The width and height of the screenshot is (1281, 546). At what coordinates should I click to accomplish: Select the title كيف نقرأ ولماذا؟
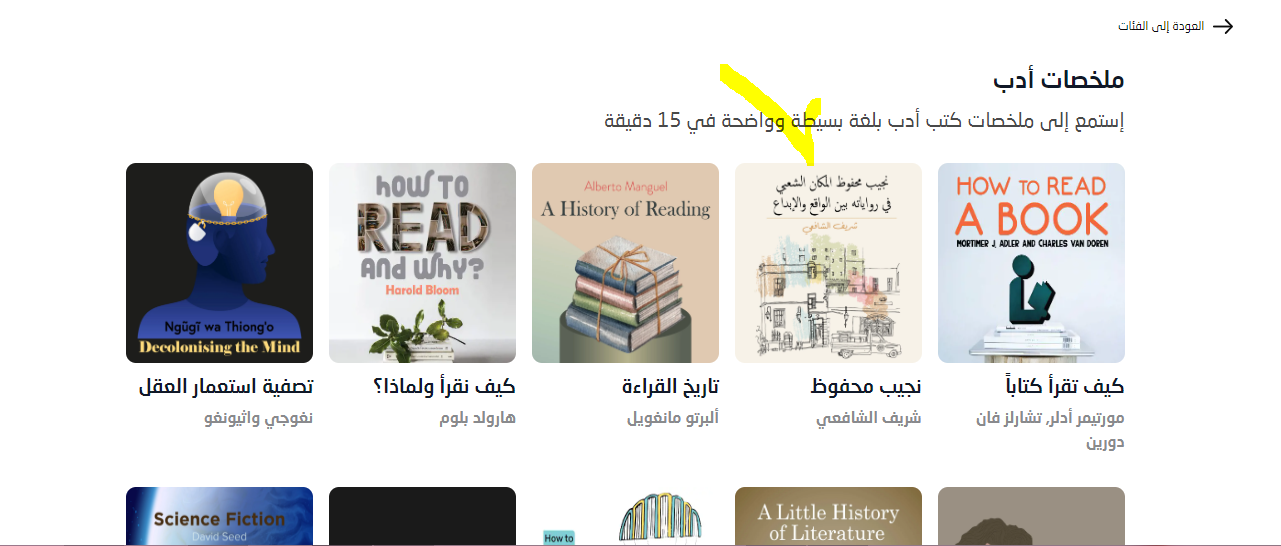(x=444, y=387)
